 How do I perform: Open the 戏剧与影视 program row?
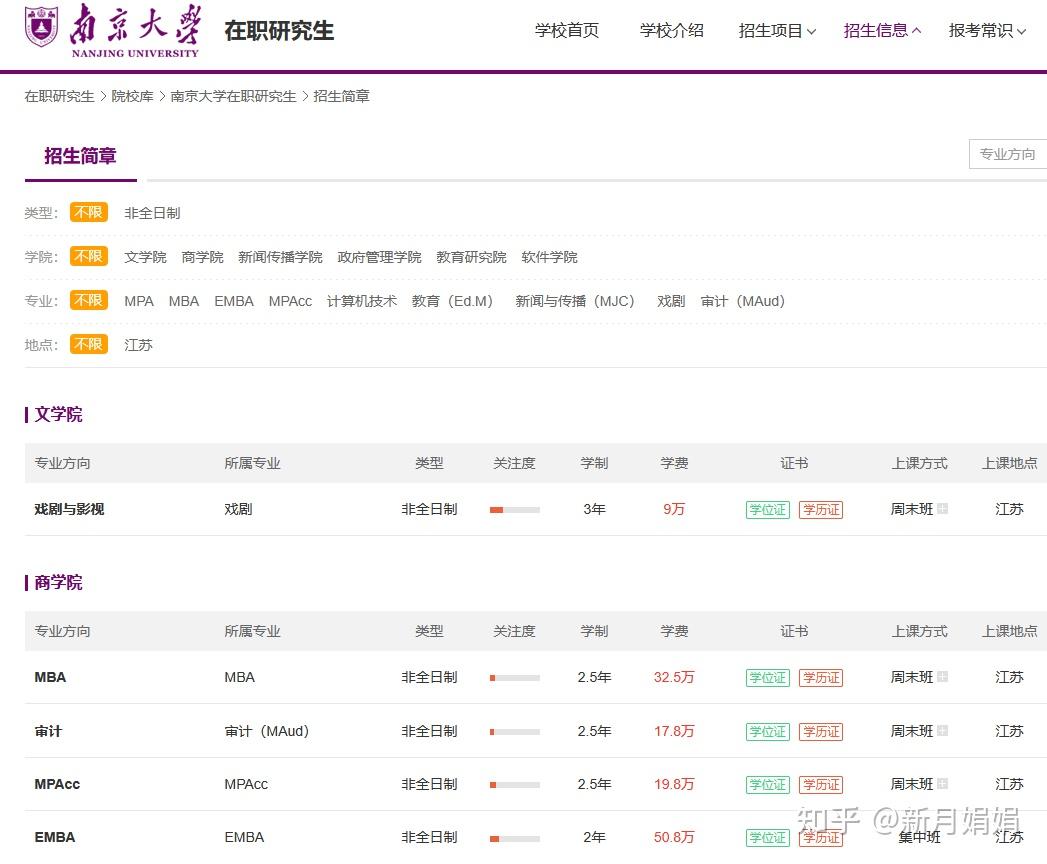pos(69,509)
